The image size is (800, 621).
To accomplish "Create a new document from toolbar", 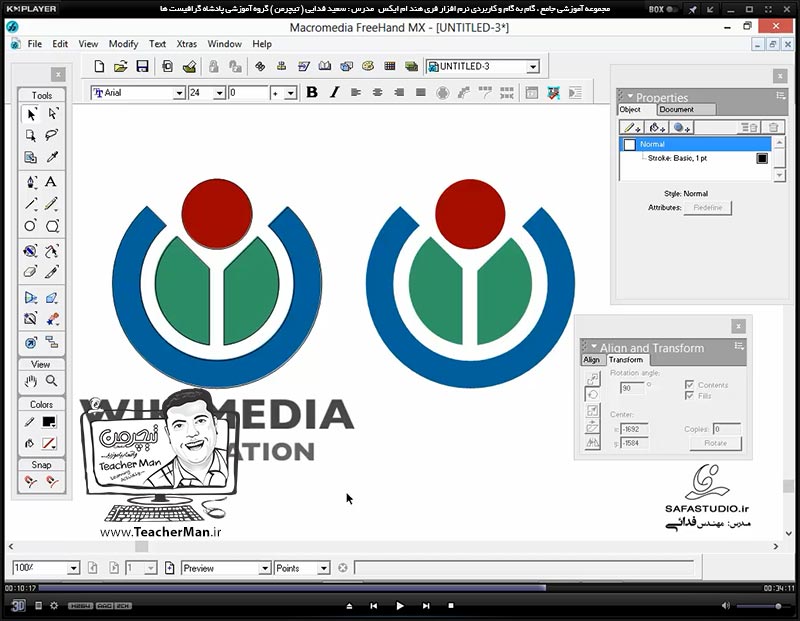I will coord(99,66).
